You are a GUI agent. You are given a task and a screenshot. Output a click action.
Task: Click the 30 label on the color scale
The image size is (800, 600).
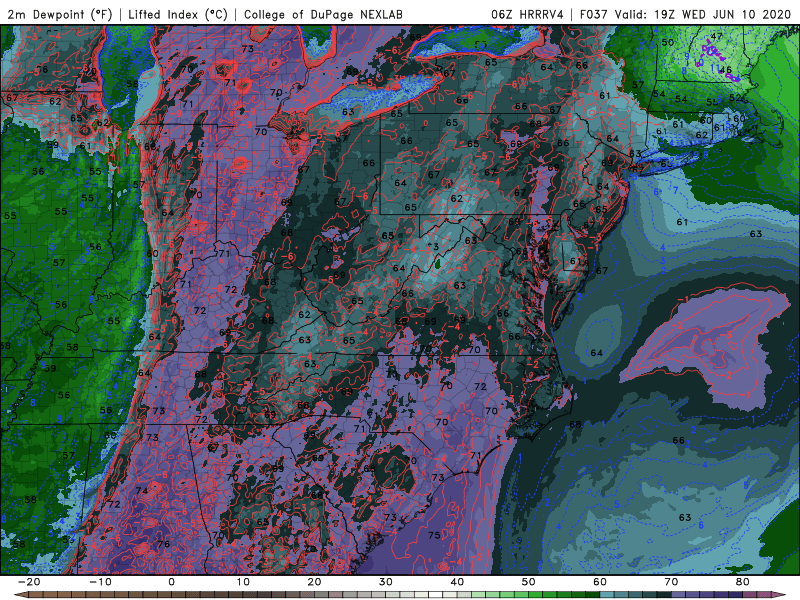coord(386,582)
